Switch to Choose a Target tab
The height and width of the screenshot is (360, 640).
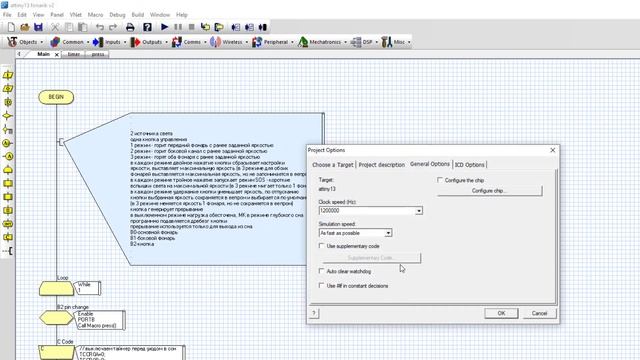click(333, 165)
